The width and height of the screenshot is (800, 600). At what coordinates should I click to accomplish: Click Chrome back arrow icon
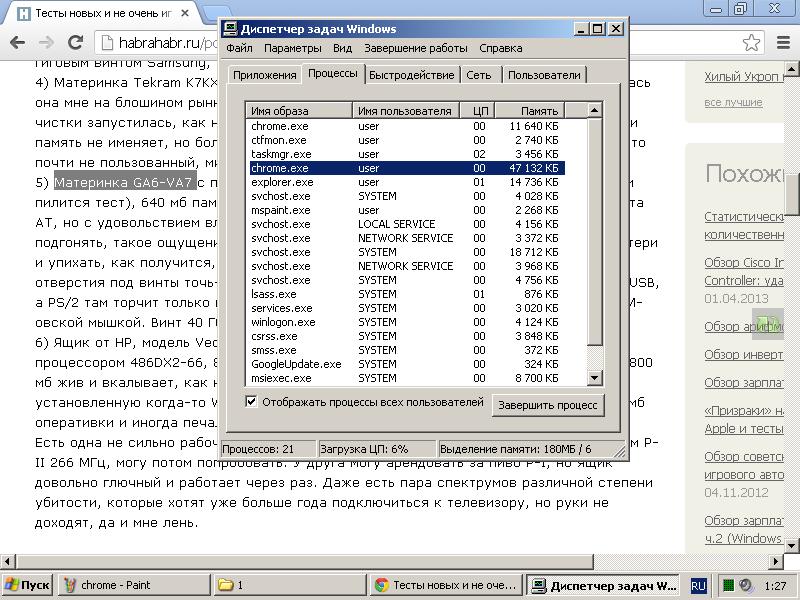point(17,42)
